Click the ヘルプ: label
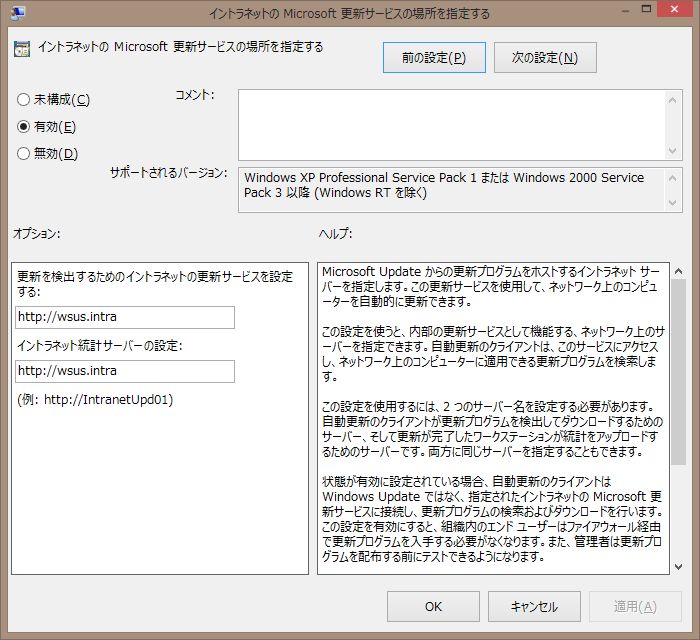Viewport: 700px width, 640px height. (335, 233)
